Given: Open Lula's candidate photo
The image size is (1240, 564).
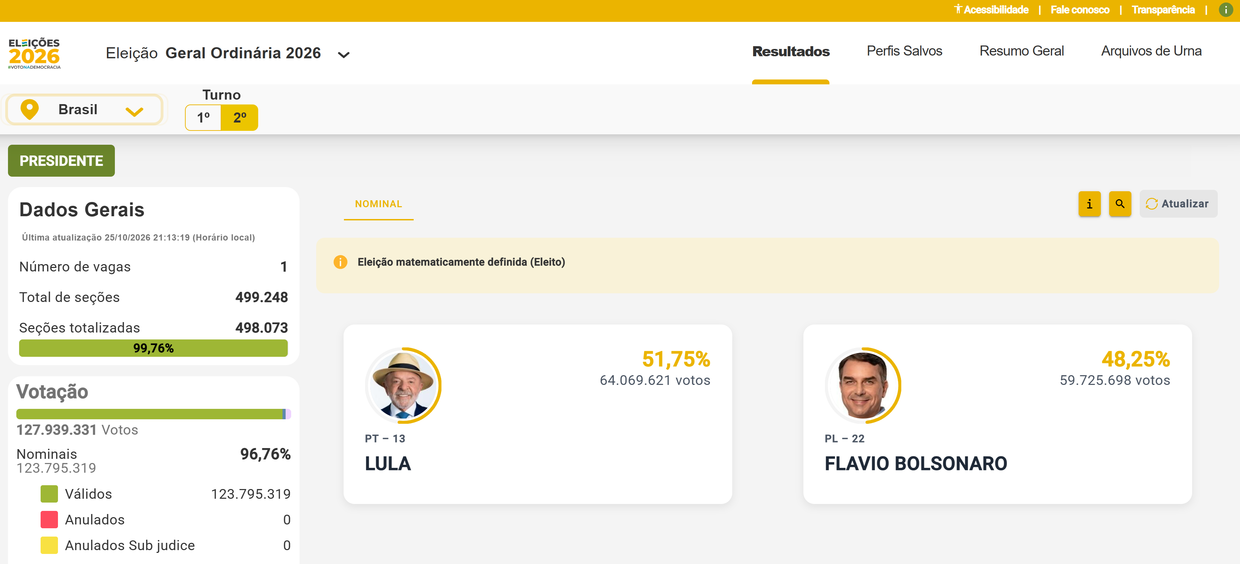Looking at the screenshot, I should pos(403,385).
